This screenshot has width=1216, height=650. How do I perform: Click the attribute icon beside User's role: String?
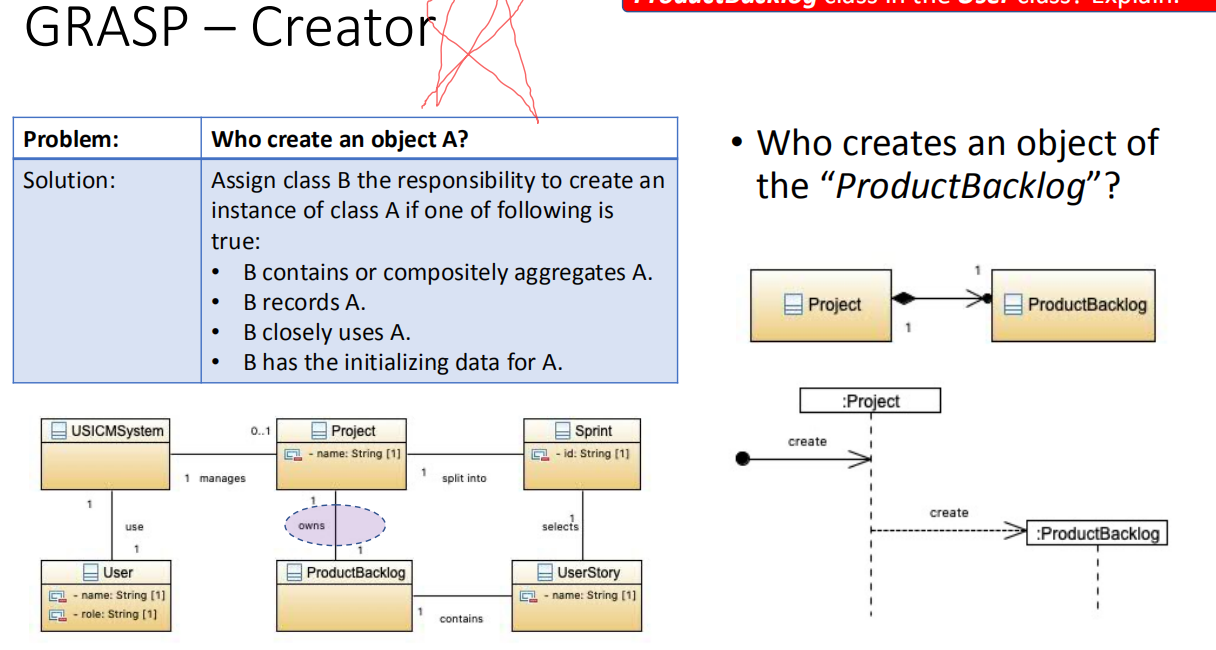[x=58, y=614]
